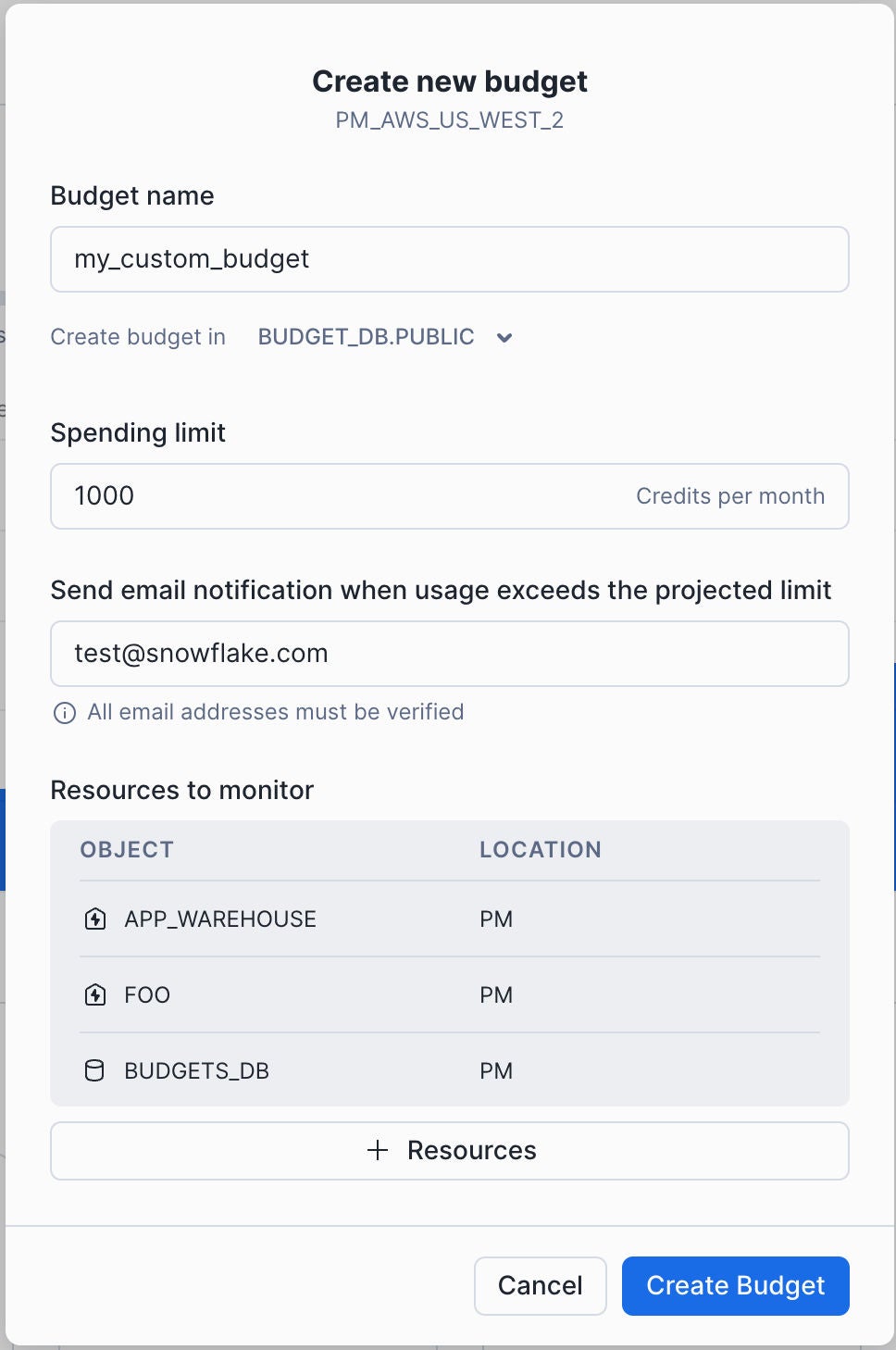Focus the email notification address field
The height and width of the screenshot is (1350, 896).
click(x=450, y=654)
